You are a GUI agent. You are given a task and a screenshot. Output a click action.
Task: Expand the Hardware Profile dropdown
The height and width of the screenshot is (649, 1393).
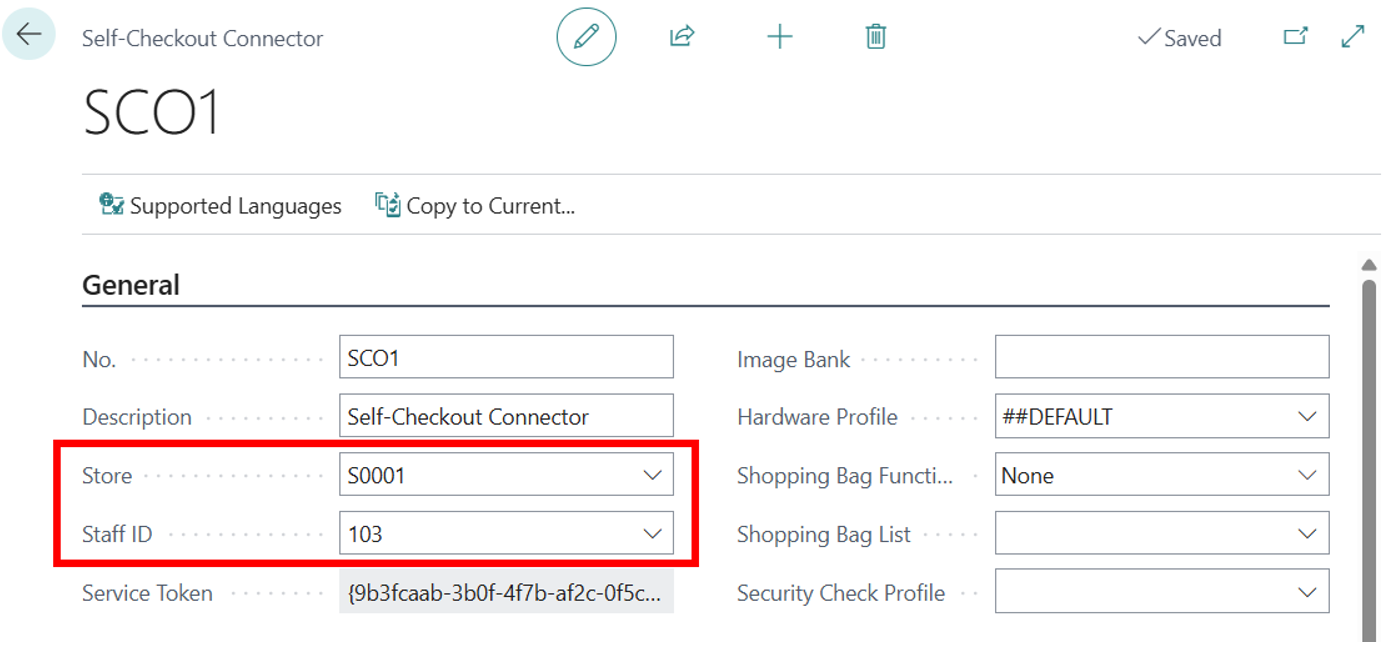pos(1307,416)
